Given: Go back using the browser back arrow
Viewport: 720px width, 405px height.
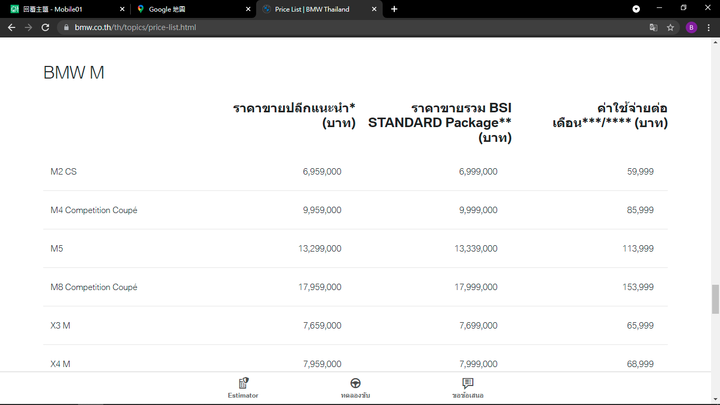Looking at the screenshot, I should [11, 28].
